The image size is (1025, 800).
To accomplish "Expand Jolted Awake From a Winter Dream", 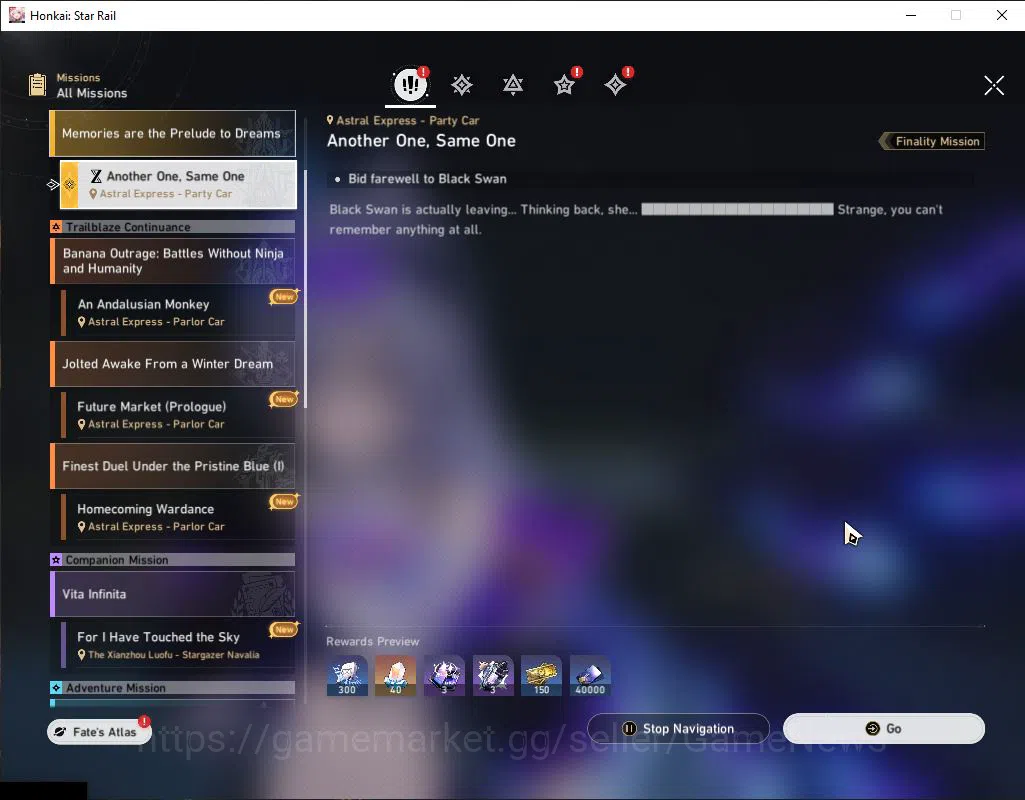I will coord(173,363).
